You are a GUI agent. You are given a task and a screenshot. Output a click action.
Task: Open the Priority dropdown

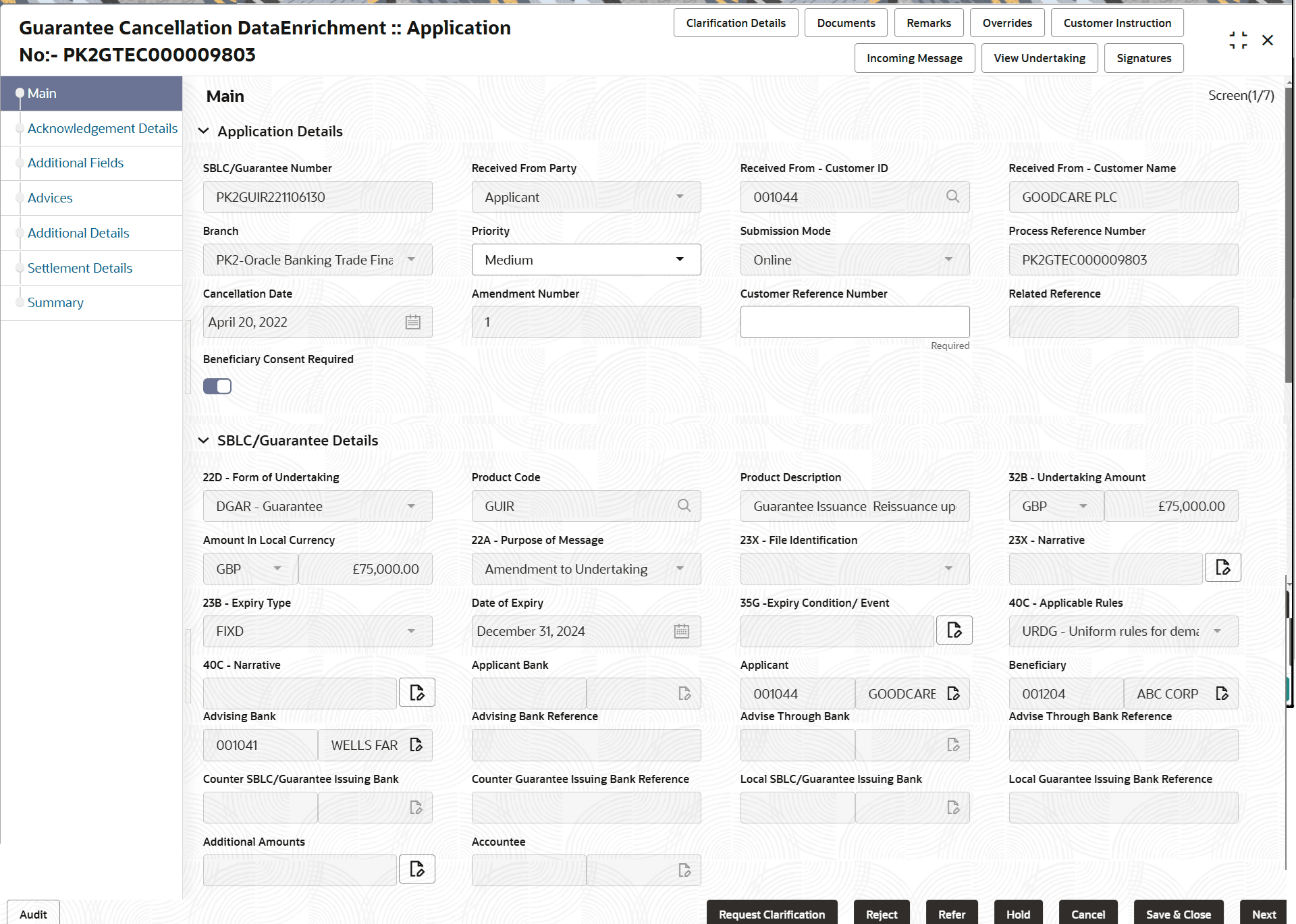point(586,260)
